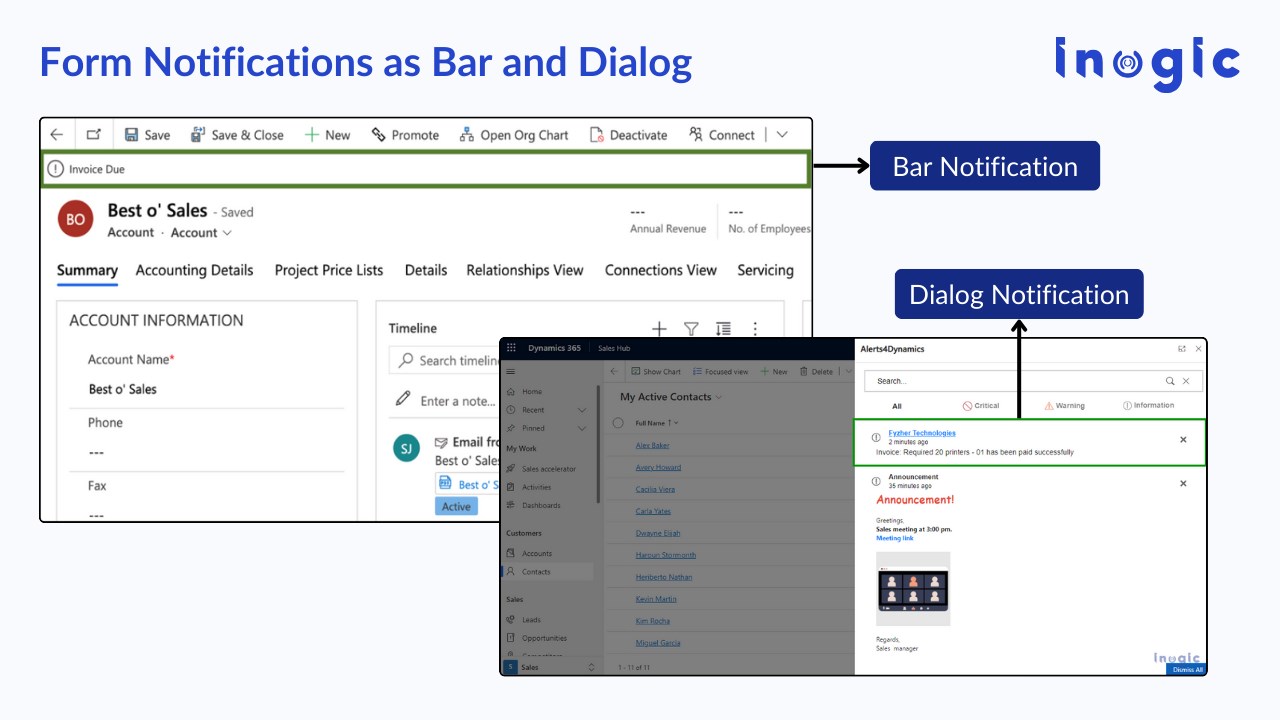Click the Invoice Due notification info icon

click(56, 169)
